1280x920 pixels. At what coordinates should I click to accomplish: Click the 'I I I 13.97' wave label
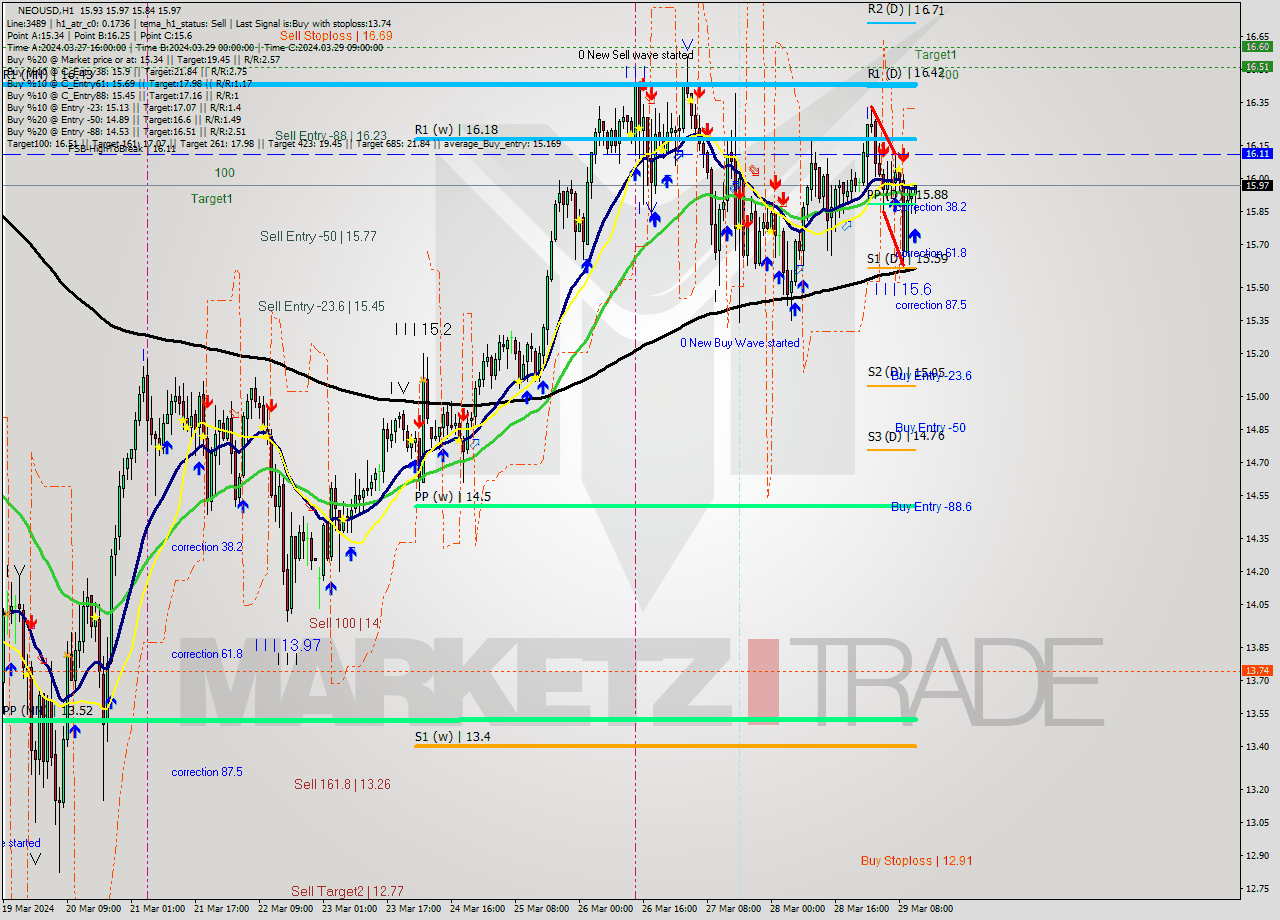point(287,645)
